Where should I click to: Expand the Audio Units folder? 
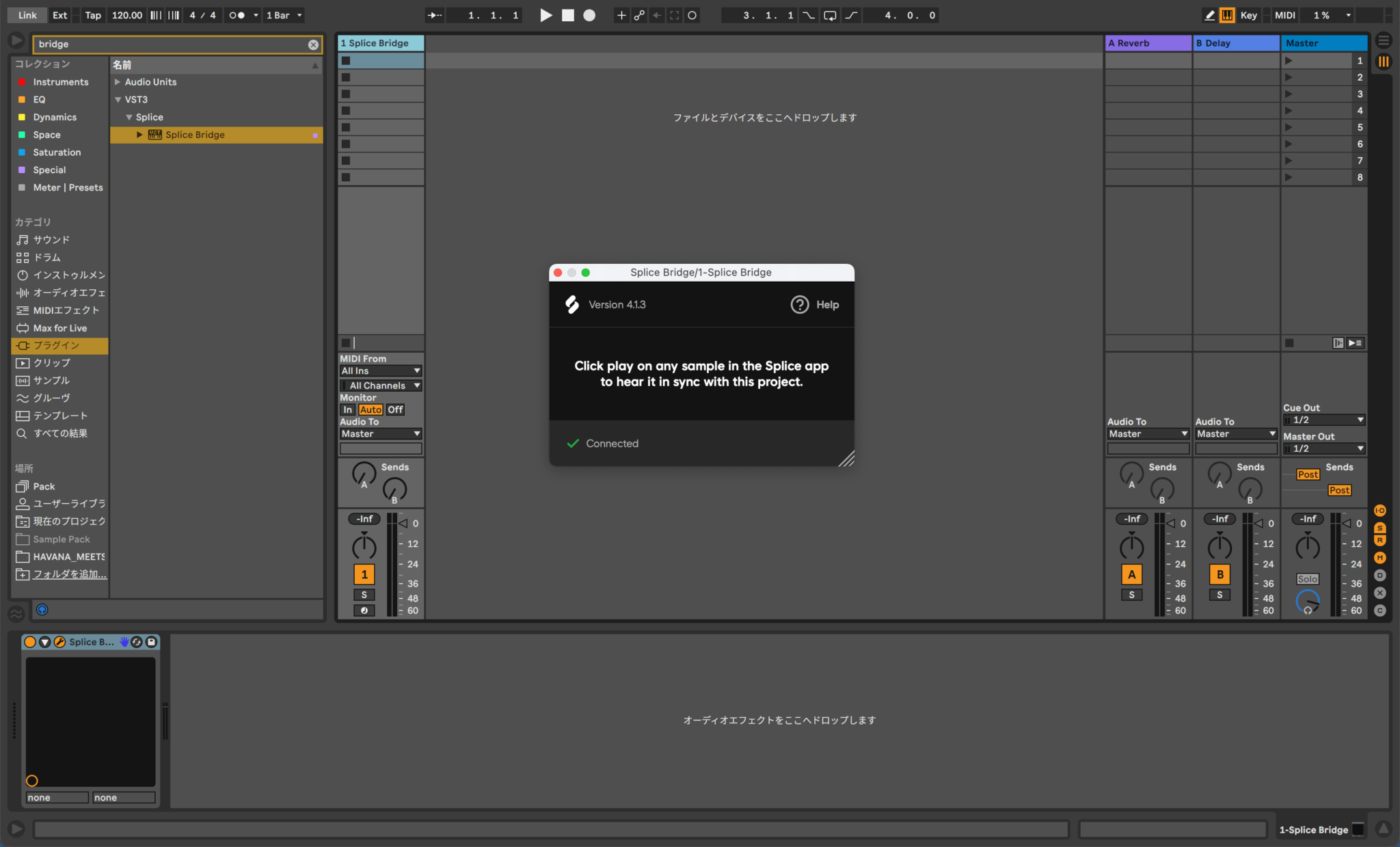[118, 82]
